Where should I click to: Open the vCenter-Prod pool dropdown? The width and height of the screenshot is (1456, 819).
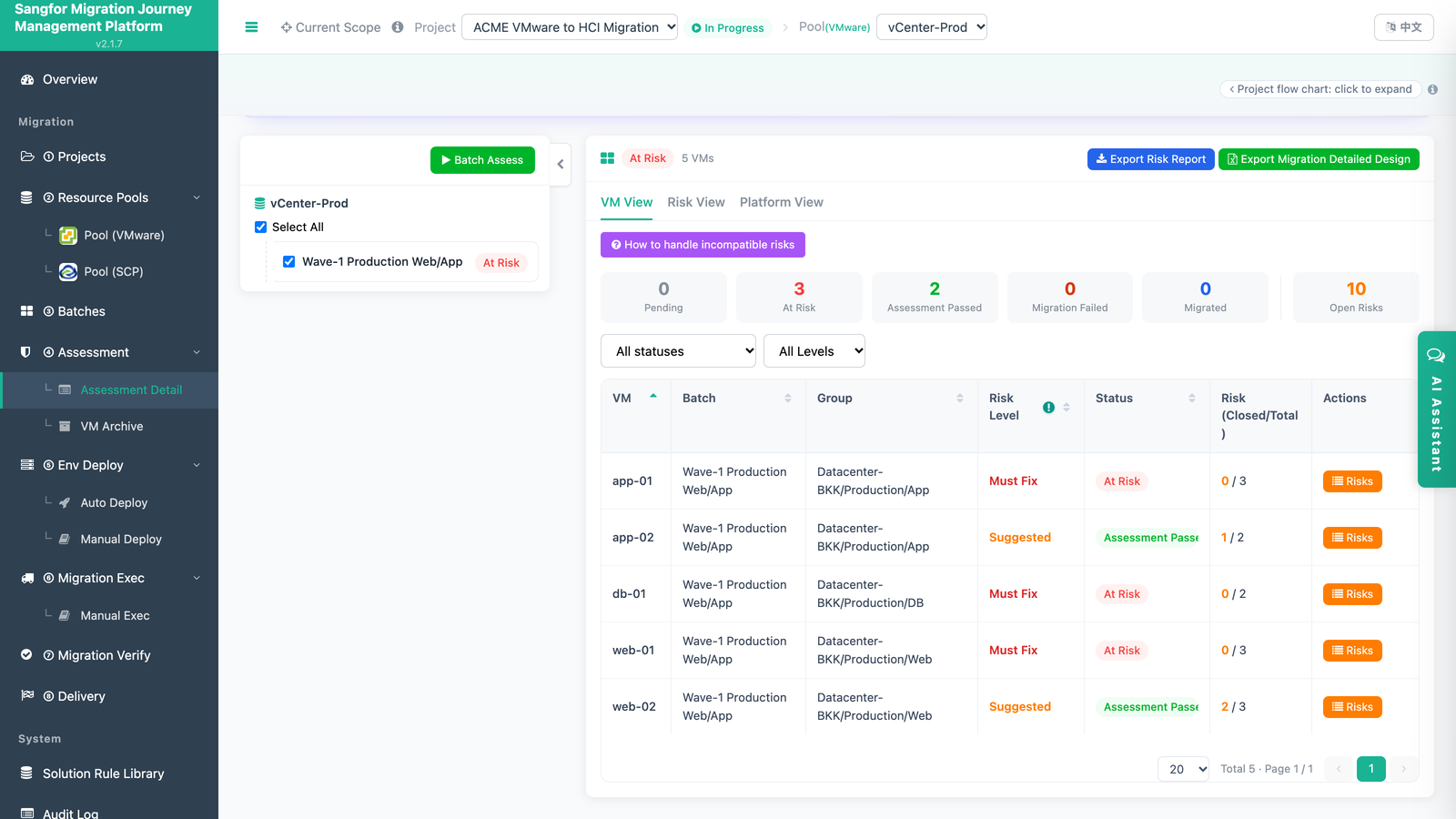coord(932,27)
